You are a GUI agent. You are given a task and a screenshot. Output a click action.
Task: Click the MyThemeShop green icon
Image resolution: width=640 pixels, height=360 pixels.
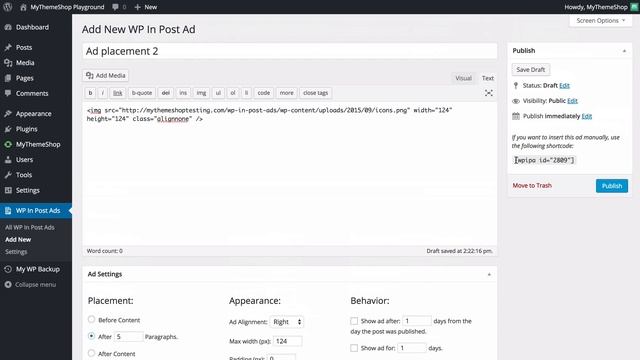pyautogui.click(x=8, y=144)
